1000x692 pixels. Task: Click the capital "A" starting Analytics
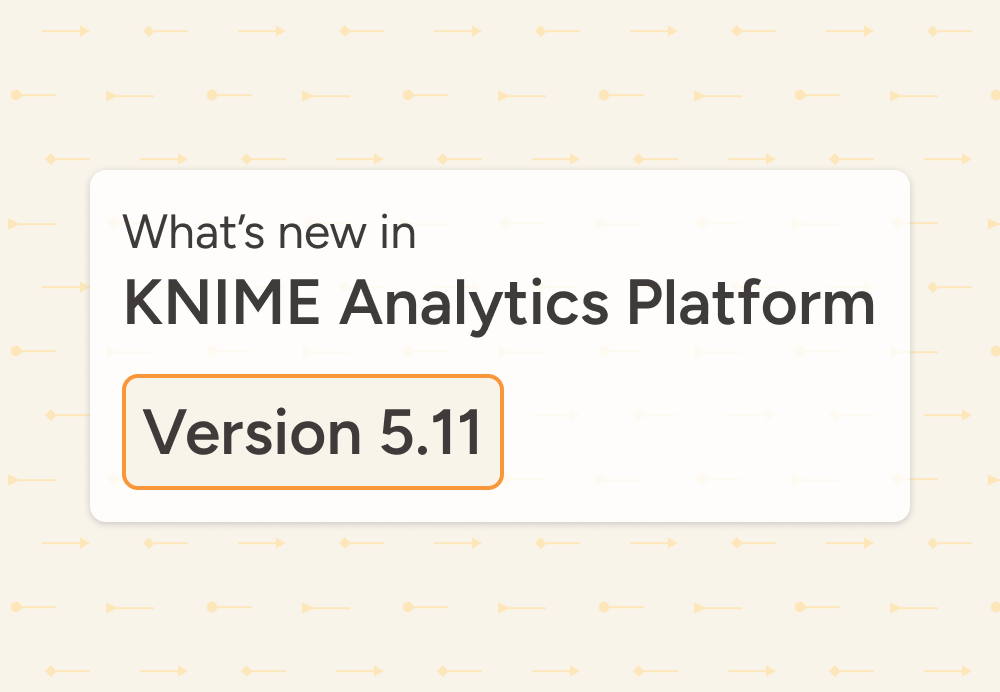pyautogui.click(x=361, y=304)
